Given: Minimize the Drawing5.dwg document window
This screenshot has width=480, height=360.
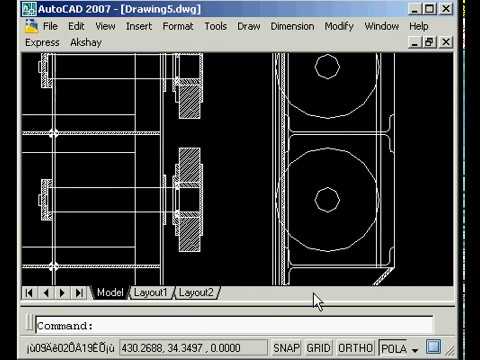Looking at the screenshot, I should point(414,42).
